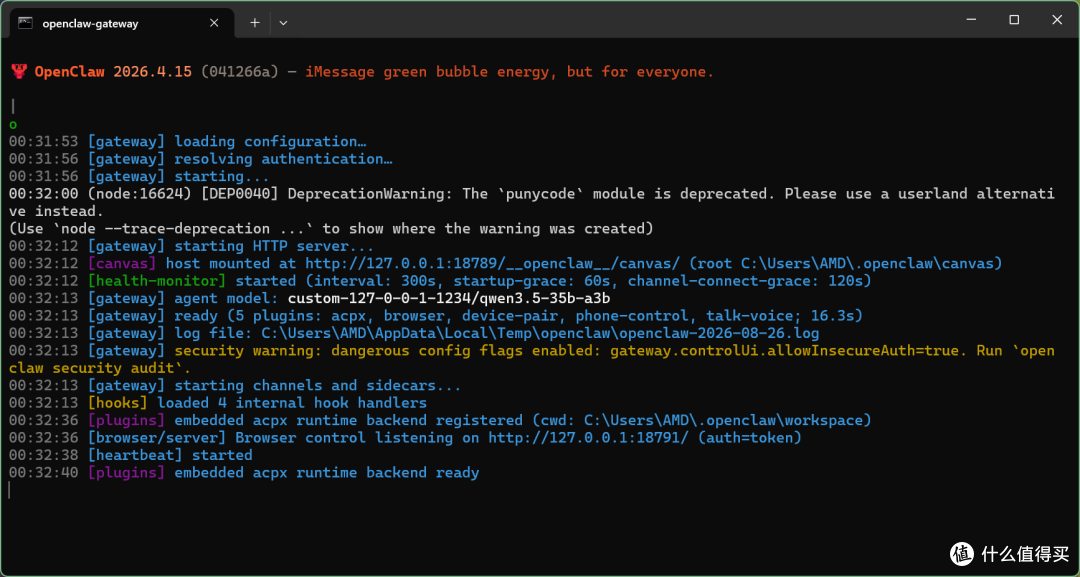Click the "resolving authentication…" log line
The width and height of the screenshot is (1080, 577).
click(200, 159)
